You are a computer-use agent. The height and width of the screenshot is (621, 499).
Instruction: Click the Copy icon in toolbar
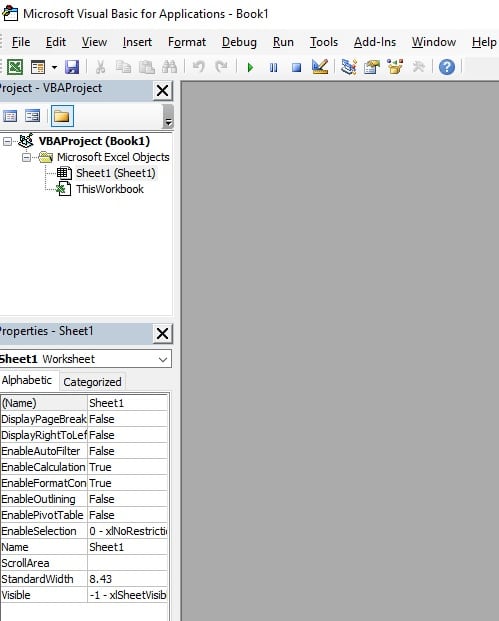pos(124,67)
